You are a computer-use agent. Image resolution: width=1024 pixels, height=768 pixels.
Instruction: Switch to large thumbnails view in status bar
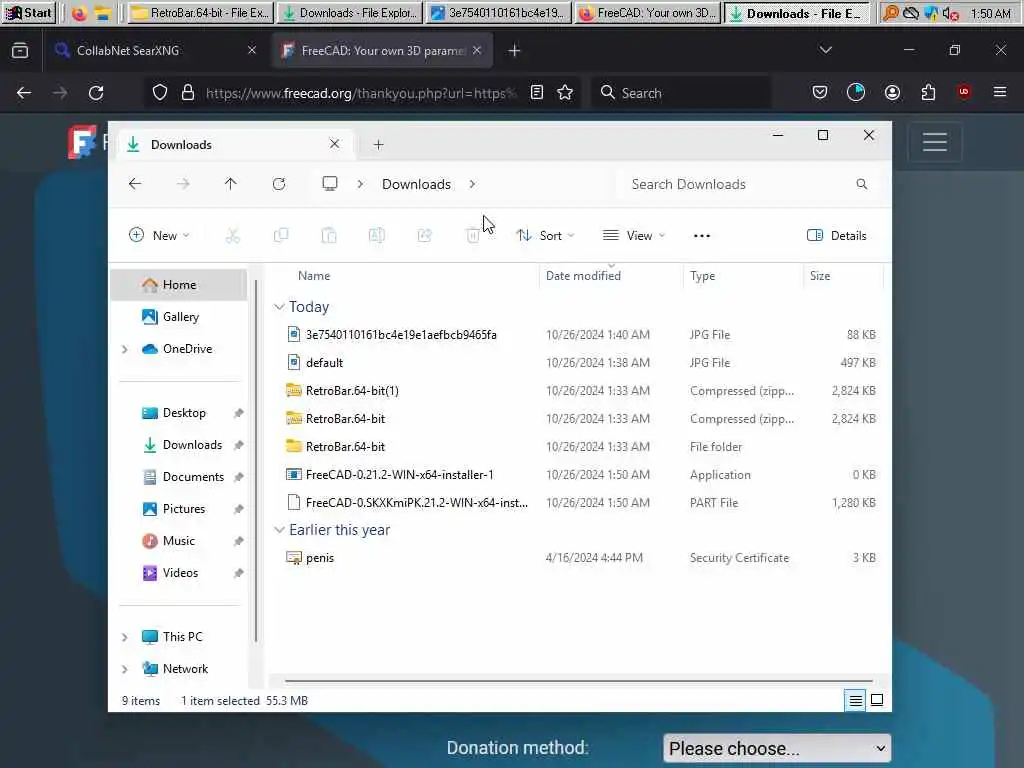(x=877, y=700)
